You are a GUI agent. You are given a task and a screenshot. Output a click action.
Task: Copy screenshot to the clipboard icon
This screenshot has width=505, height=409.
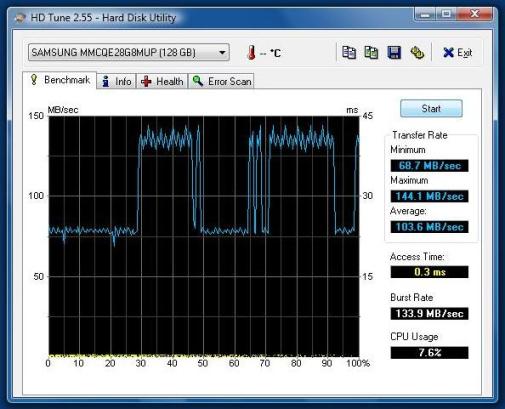[x=371, y=52]
